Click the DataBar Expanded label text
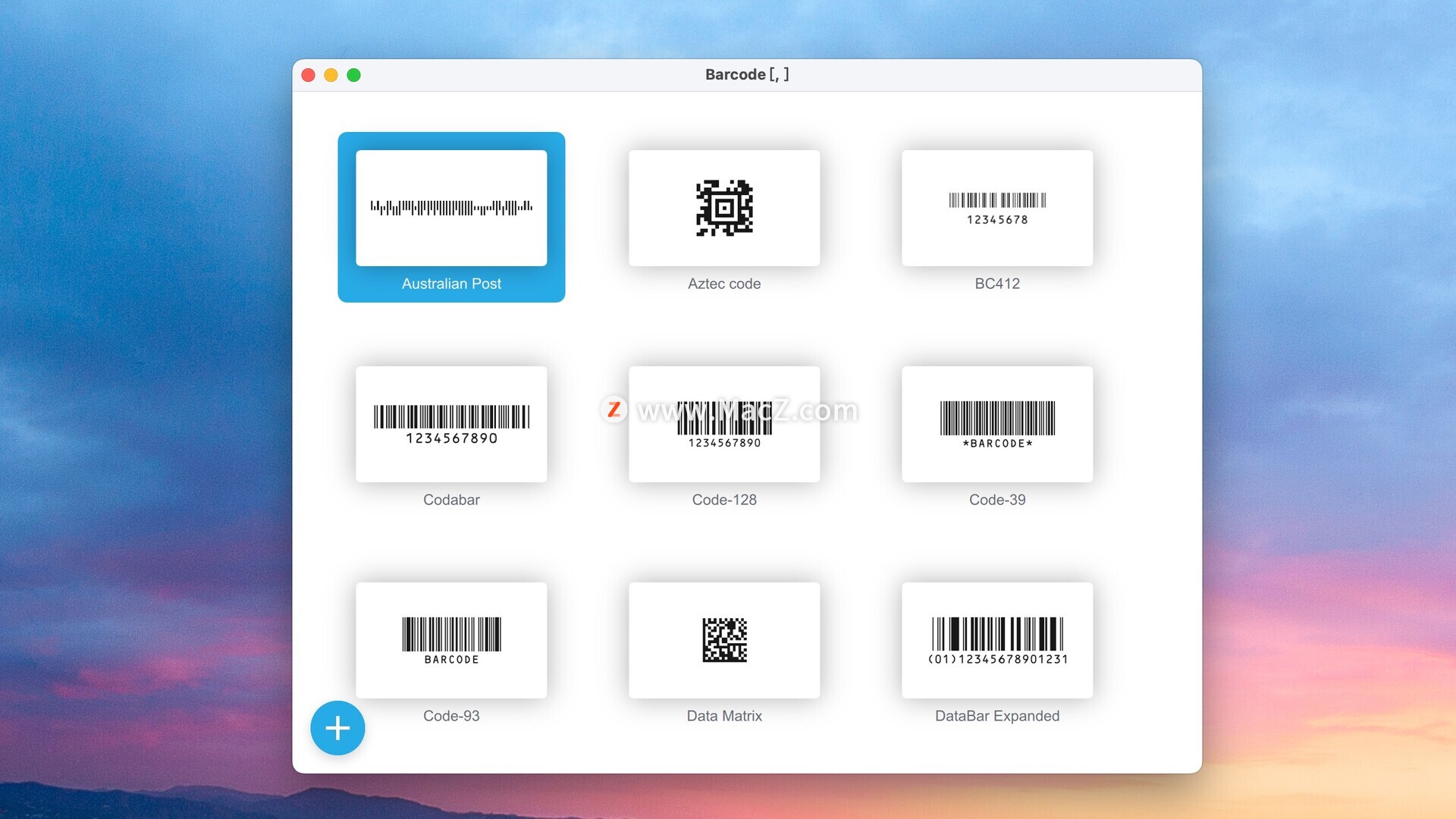This screenshot has width=1456, height=819. pos(997,716)
